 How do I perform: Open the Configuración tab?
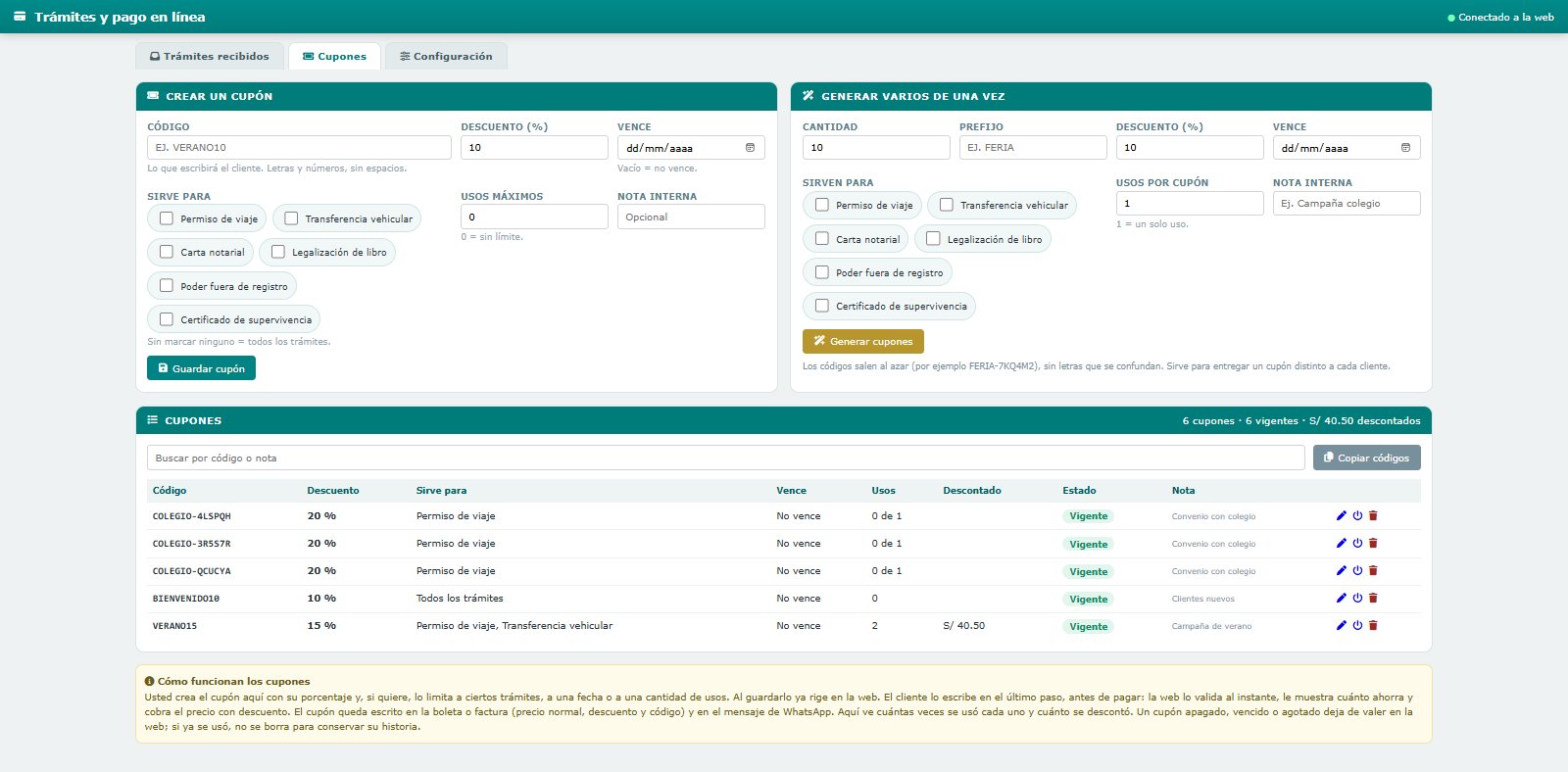pos(446,56)
